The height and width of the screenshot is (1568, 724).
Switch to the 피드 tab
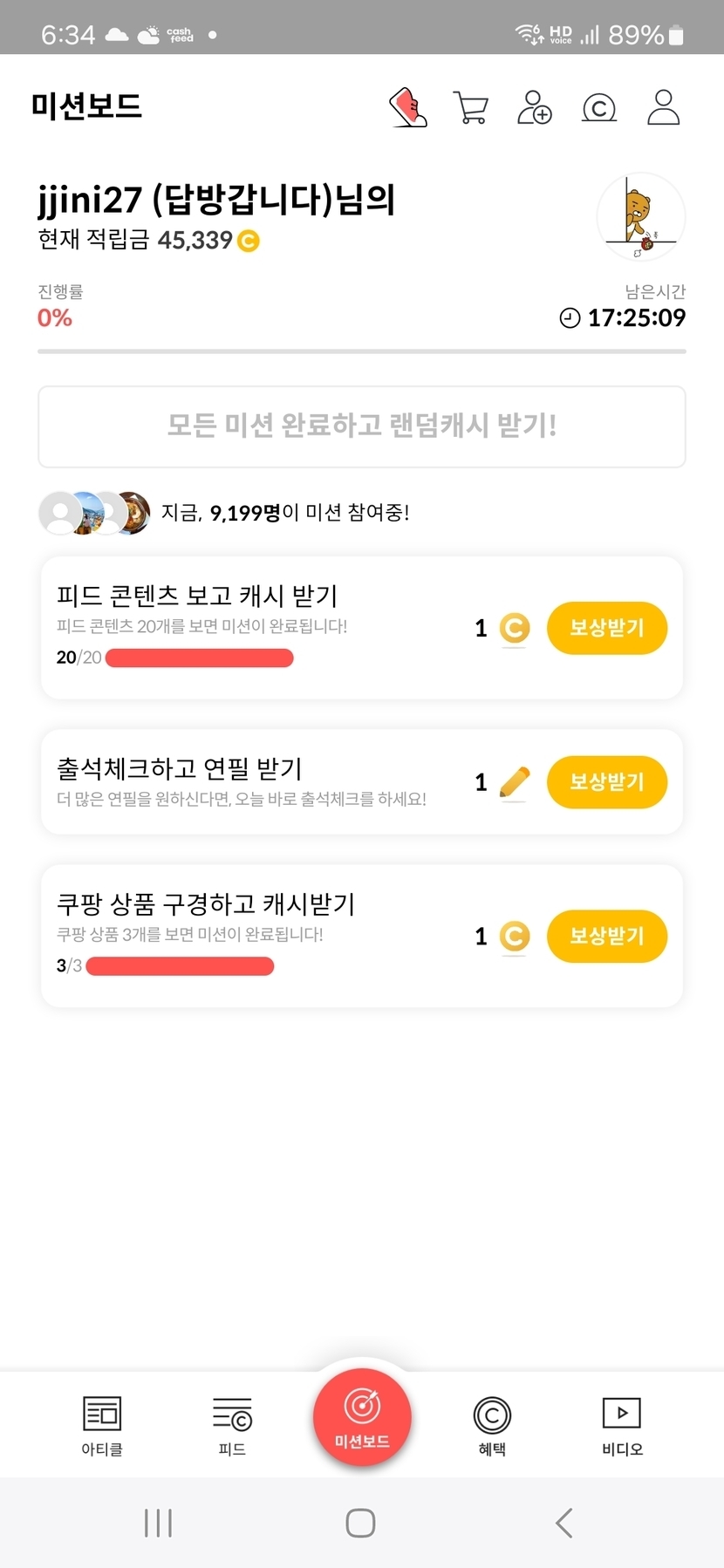click(x=232, y=1425)
